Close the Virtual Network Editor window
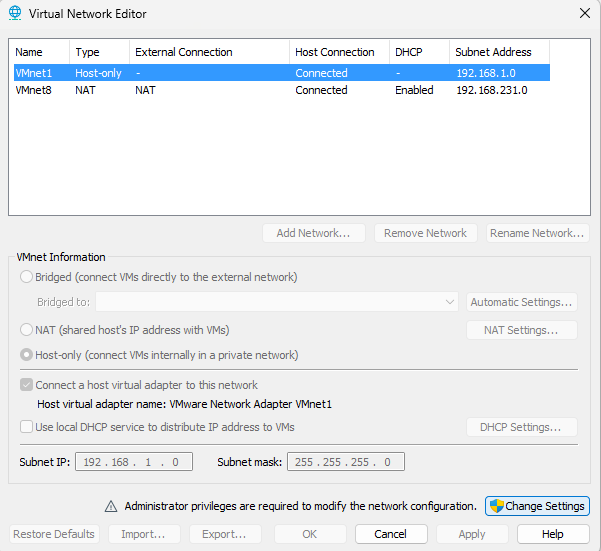The width and height of the screenshot is (601, 551). [585, 13]
